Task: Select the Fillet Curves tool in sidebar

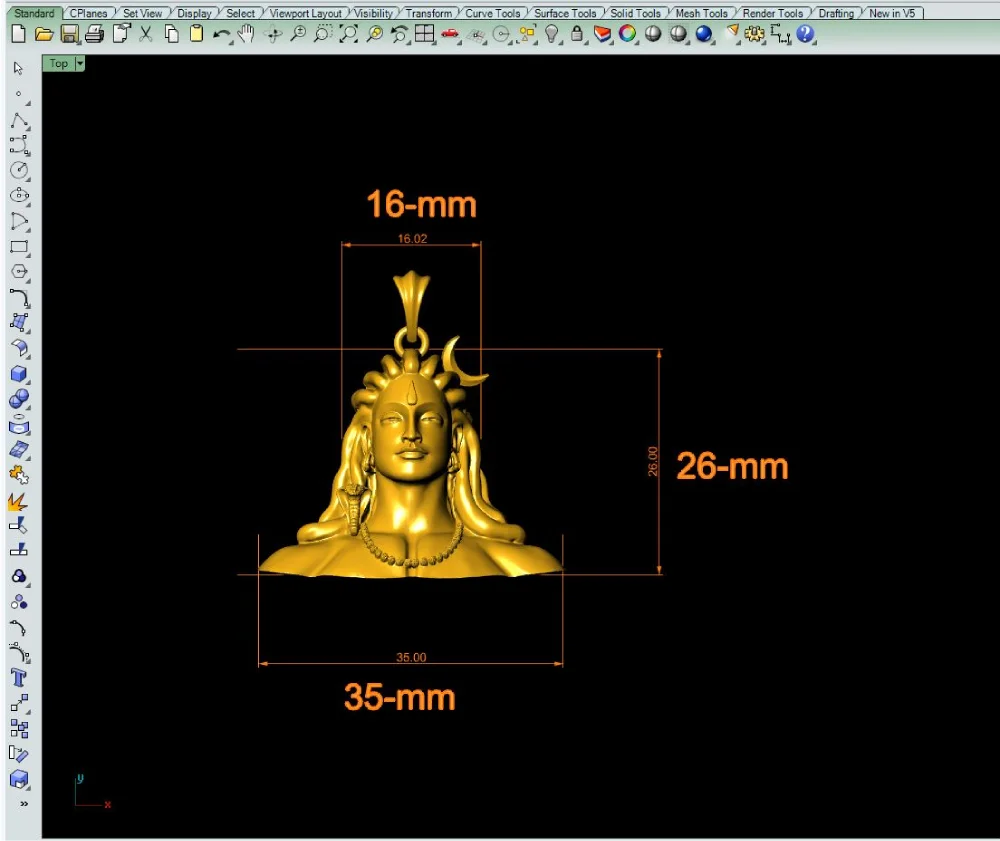Action: 19,297
